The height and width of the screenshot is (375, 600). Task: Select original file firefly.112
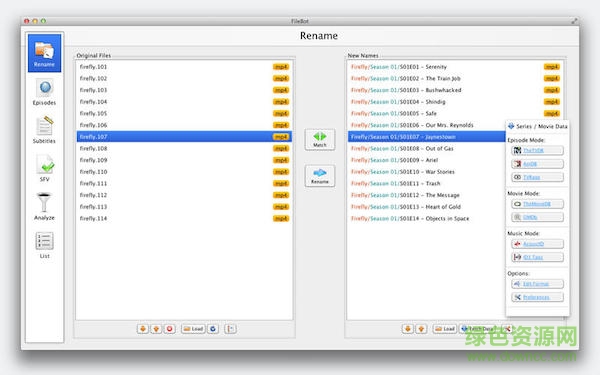(184, 195)
